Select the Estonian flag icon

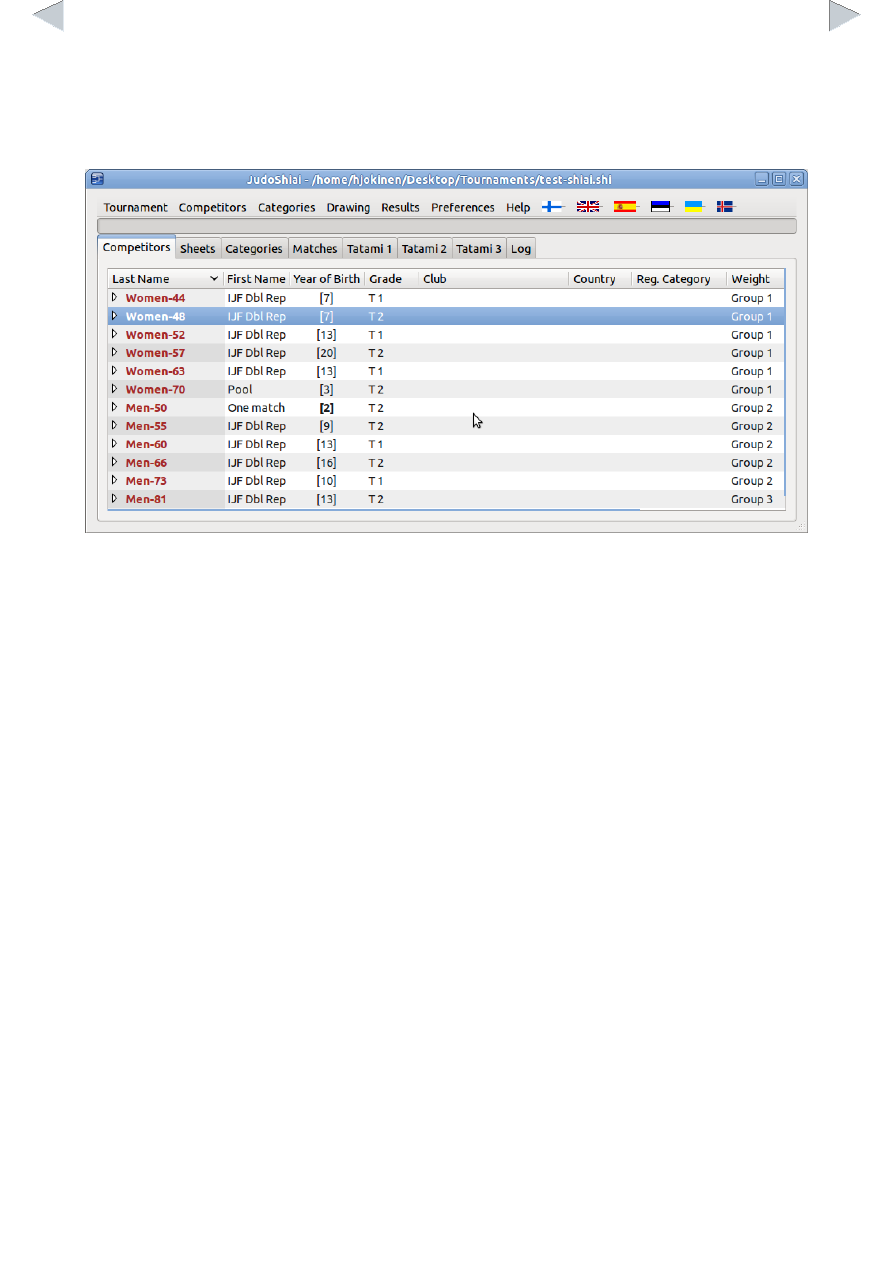coord(660,207)
